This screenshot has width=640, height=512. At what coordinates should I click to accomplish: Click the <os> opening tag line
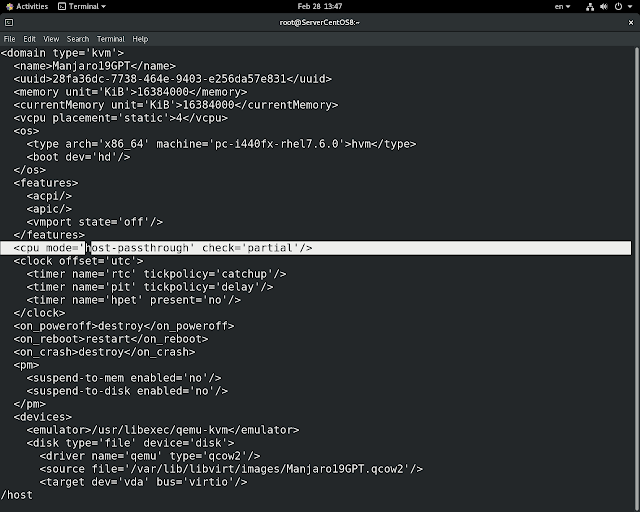click(x=26, y=131)
